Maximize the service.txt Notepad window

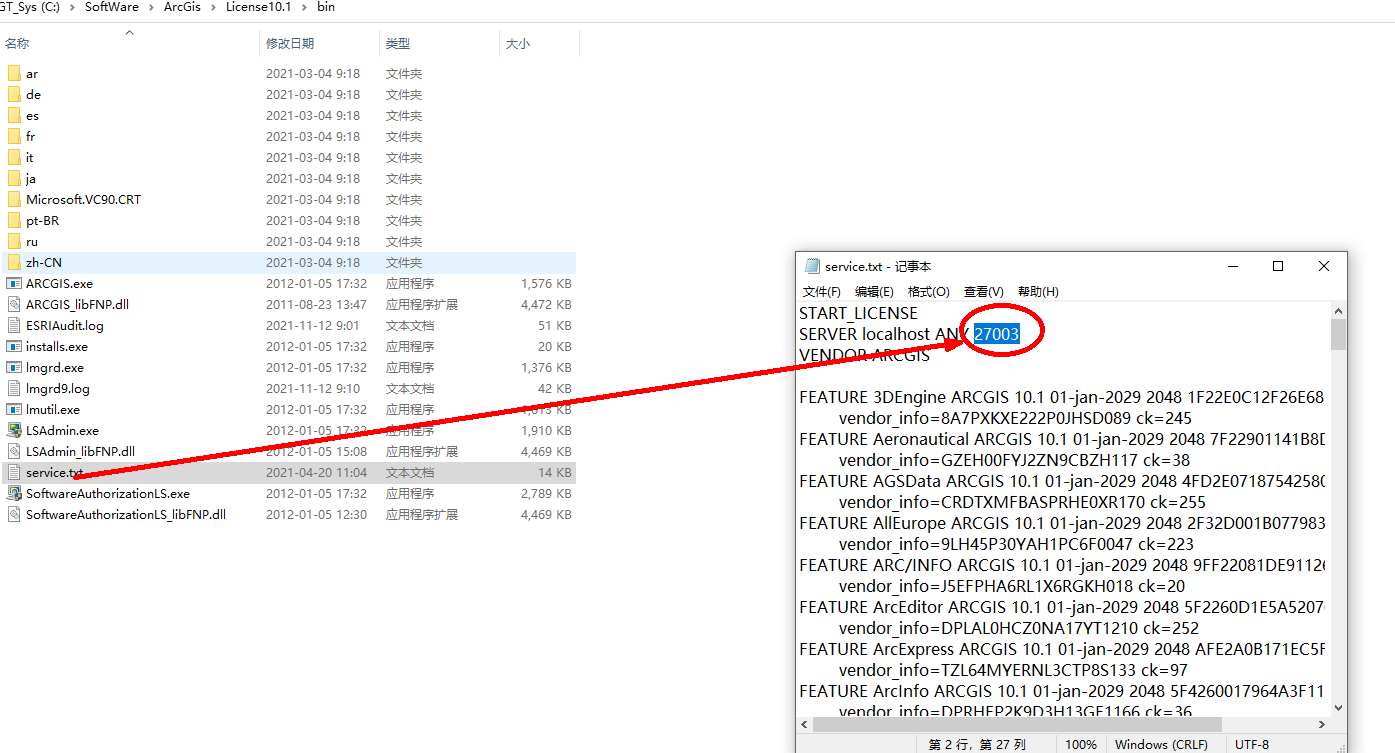(1278, 266)
